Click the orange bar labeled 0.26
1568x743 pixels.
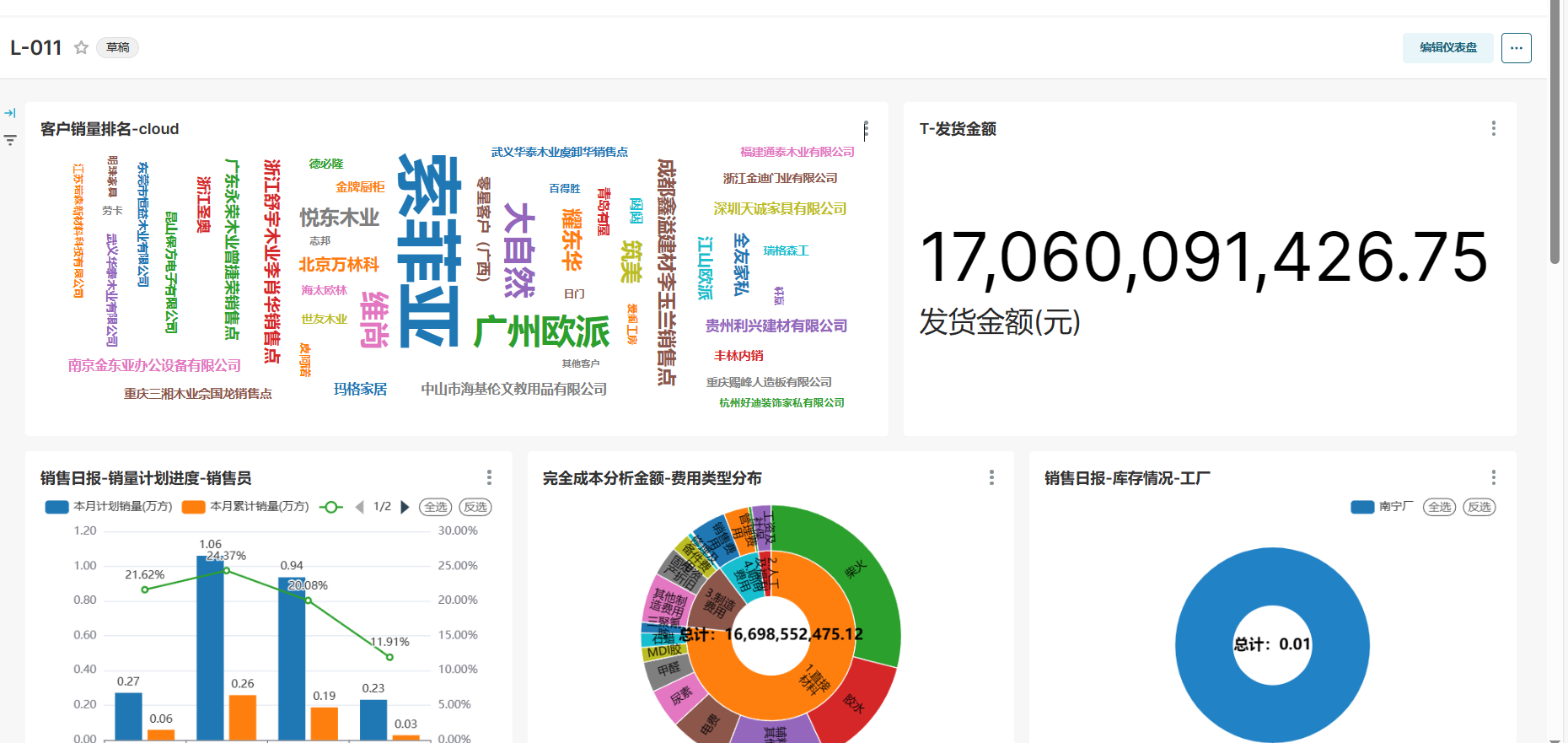click(243, 718)
